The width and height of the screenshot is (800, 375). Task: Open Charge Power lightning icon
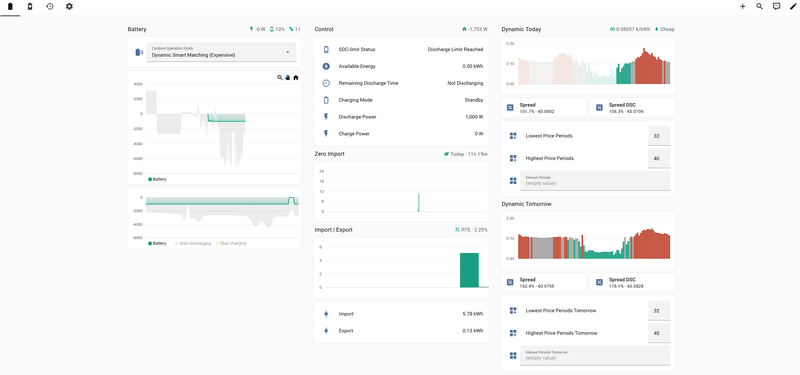[327, 134]
